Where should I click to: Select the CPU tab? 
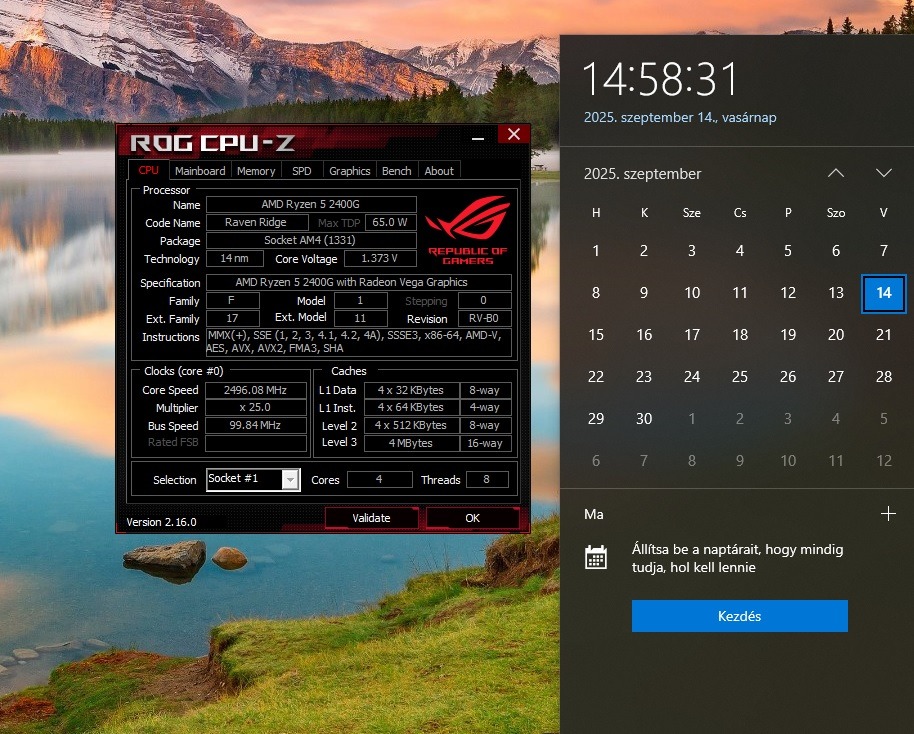[148, 170]
